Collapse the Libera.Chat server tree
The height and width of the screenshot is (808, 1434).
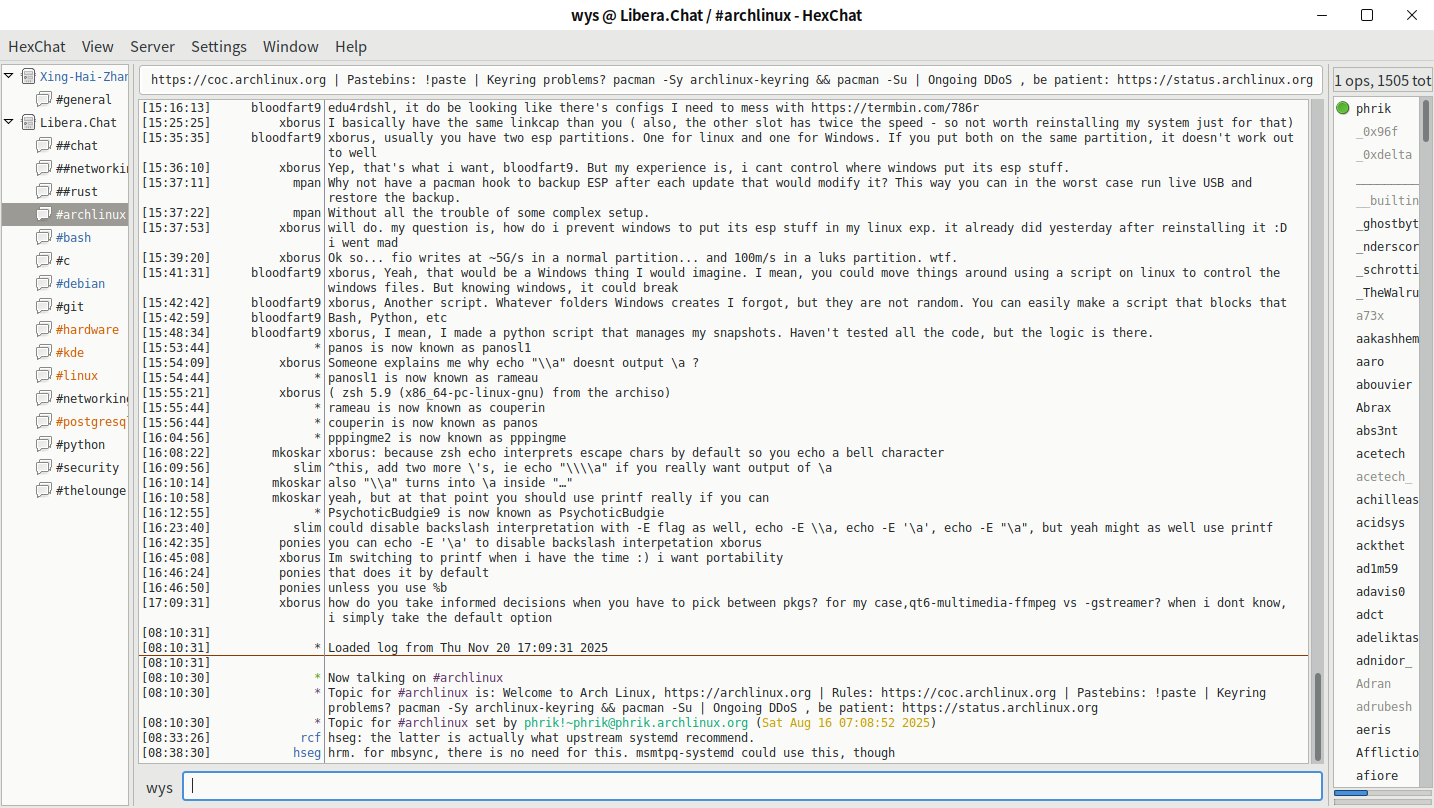[9, 122]
